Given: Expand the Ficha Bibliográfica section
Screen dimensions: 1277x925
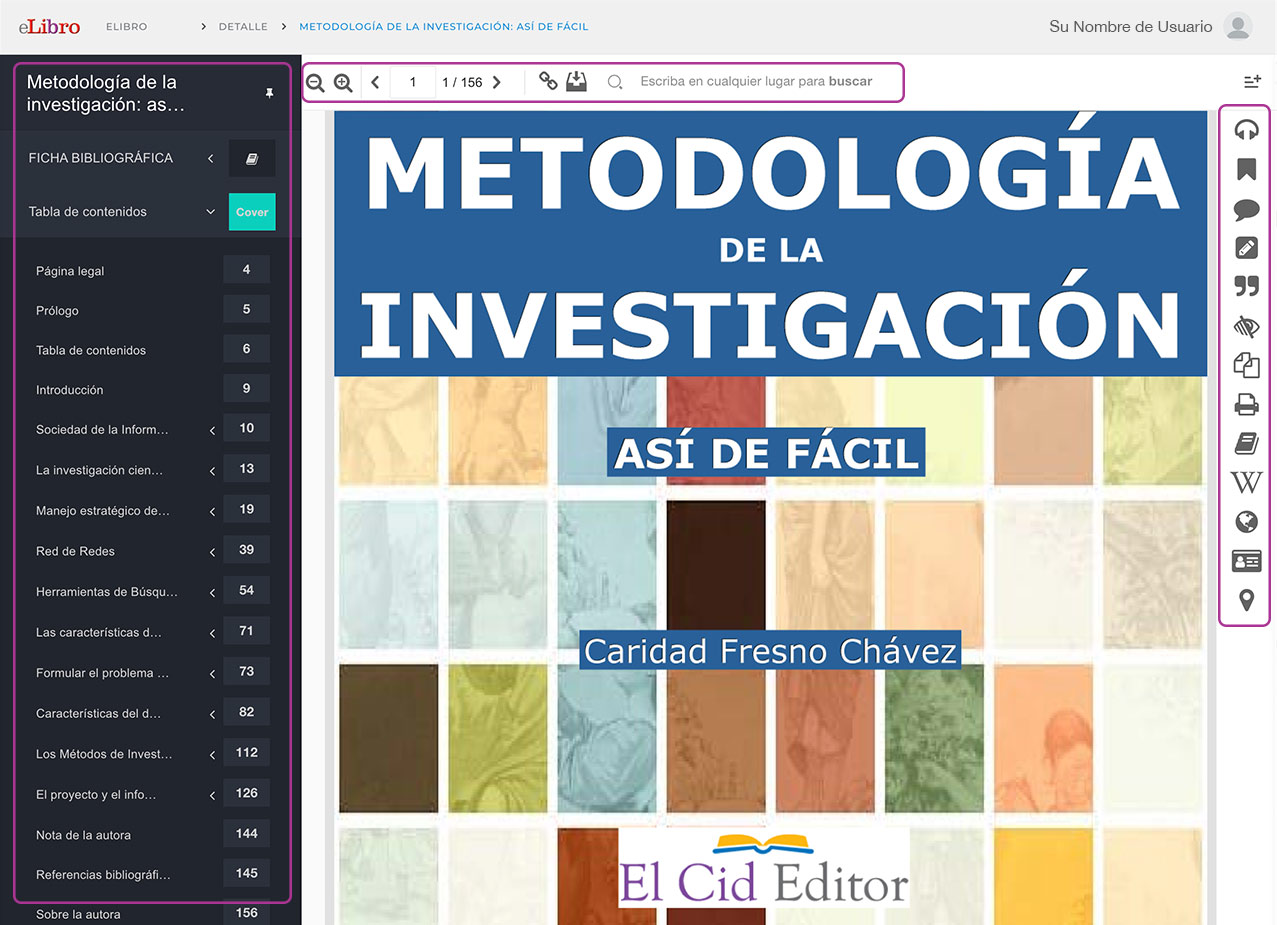Looking at the screenshot, I should (210, 158).
